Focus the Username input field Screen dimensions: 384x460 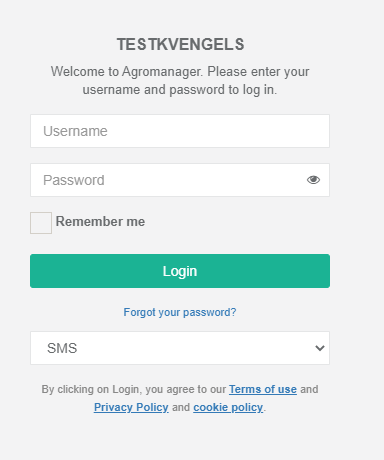[x=180, y=131]
